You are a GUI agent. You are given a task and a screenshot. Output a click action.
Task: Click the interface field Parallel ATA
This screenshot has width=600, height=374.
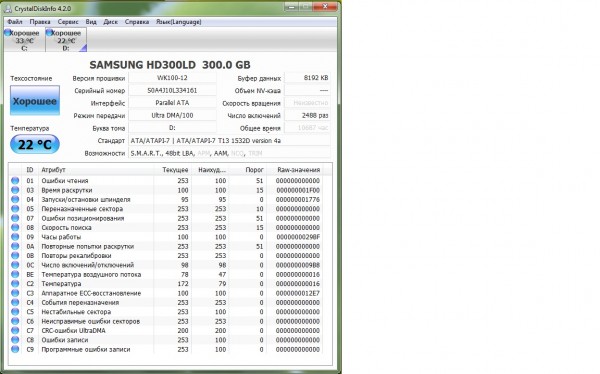click(x=172, y=103)
